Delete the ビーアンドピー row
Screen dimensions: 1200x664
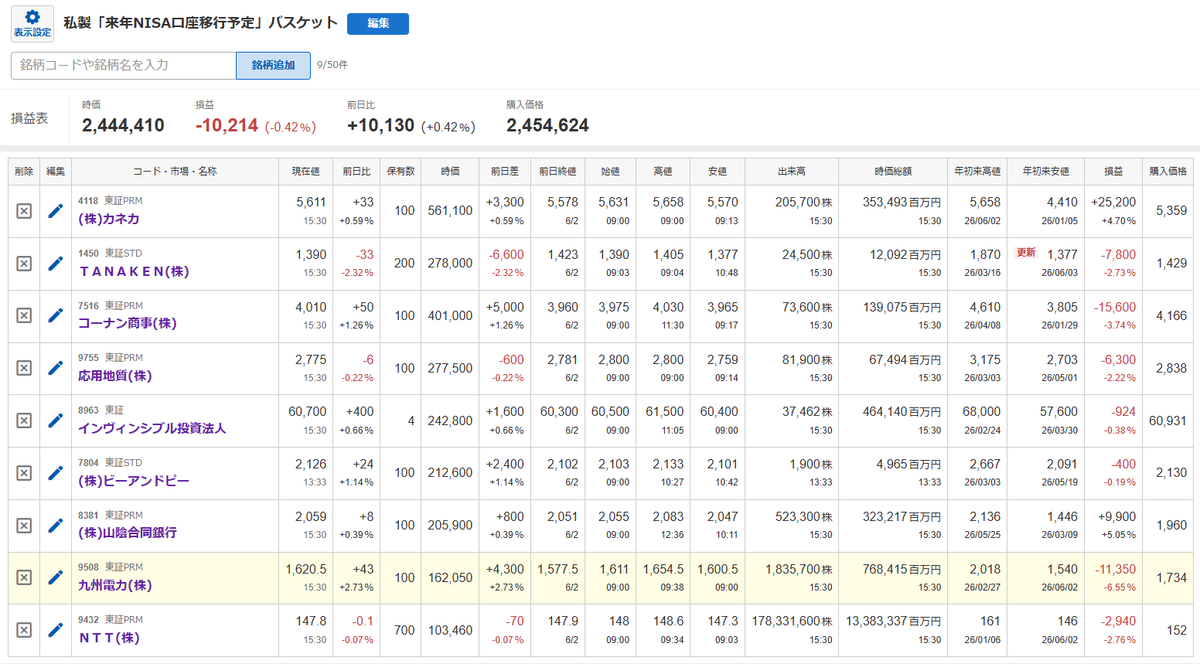pyautogui.click(x=25, y=472)
